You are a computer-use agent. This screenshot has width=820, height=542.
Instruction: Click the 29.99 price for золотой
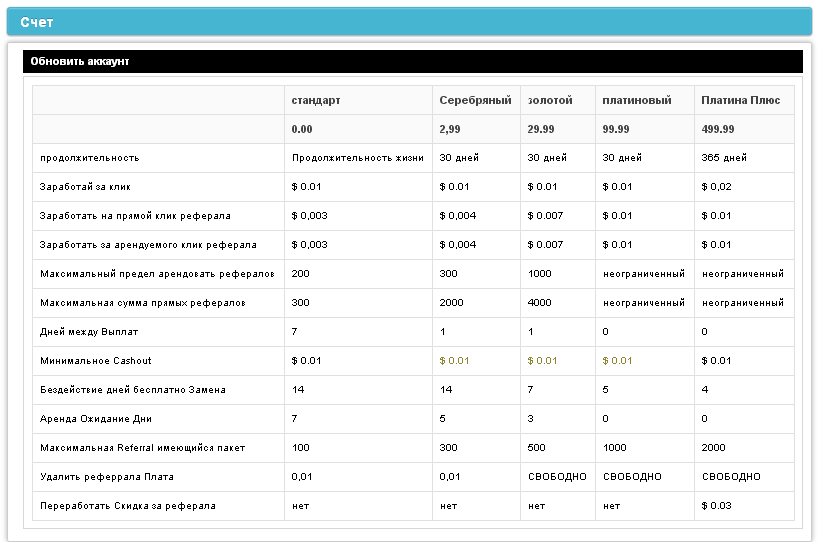[541, 129]
